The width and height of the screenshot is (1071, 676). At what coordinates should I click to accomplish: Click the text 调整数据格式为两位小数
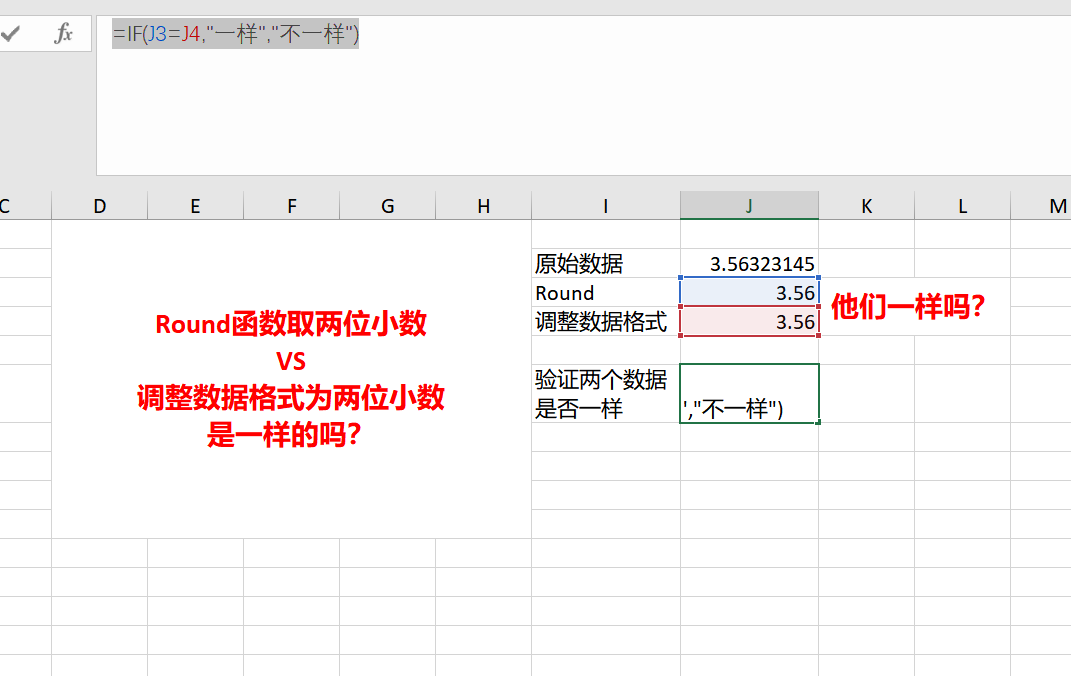click(291, 397)
